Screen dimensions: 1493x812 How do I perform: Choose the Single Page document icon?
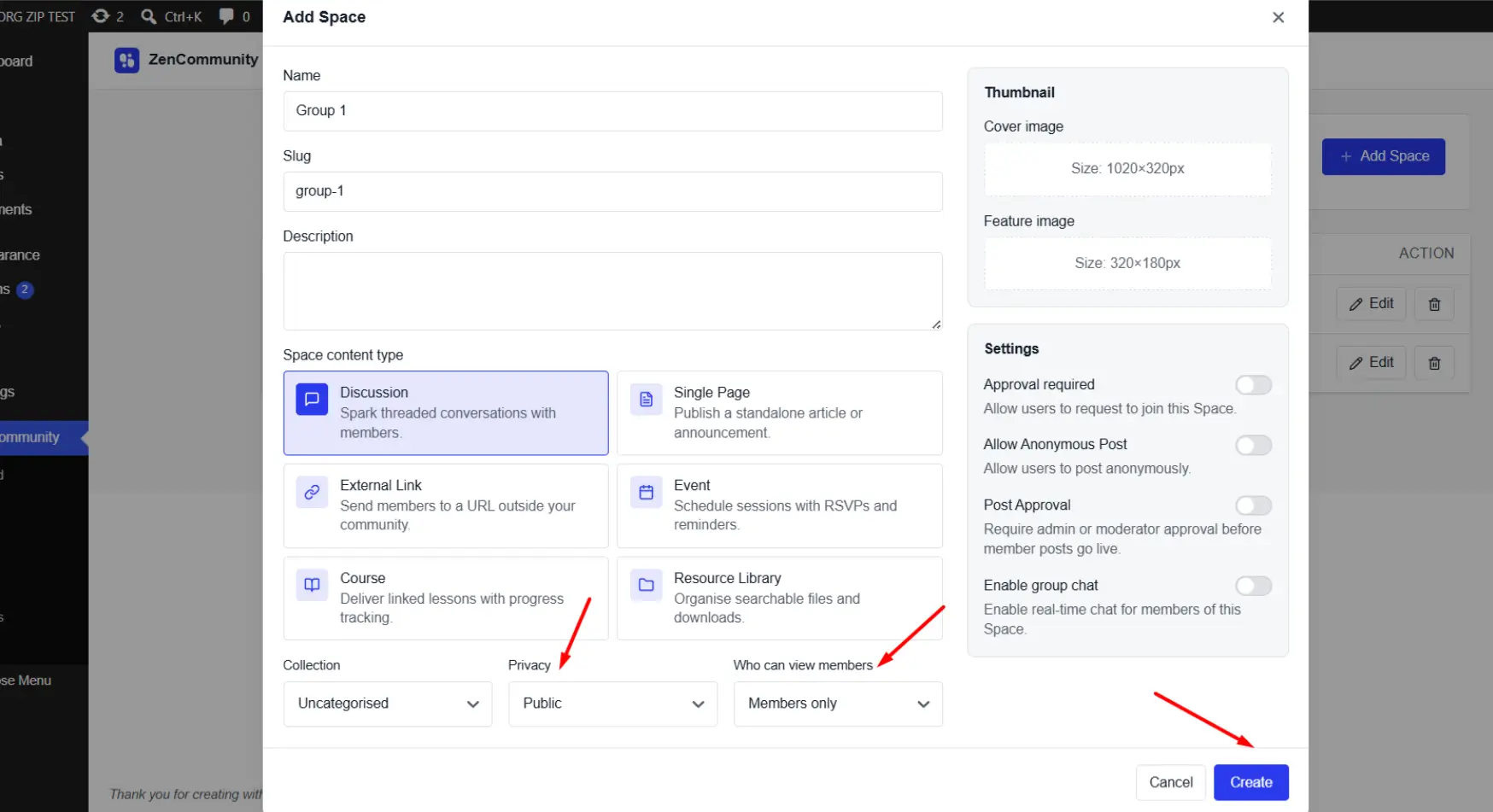(647, 399)
